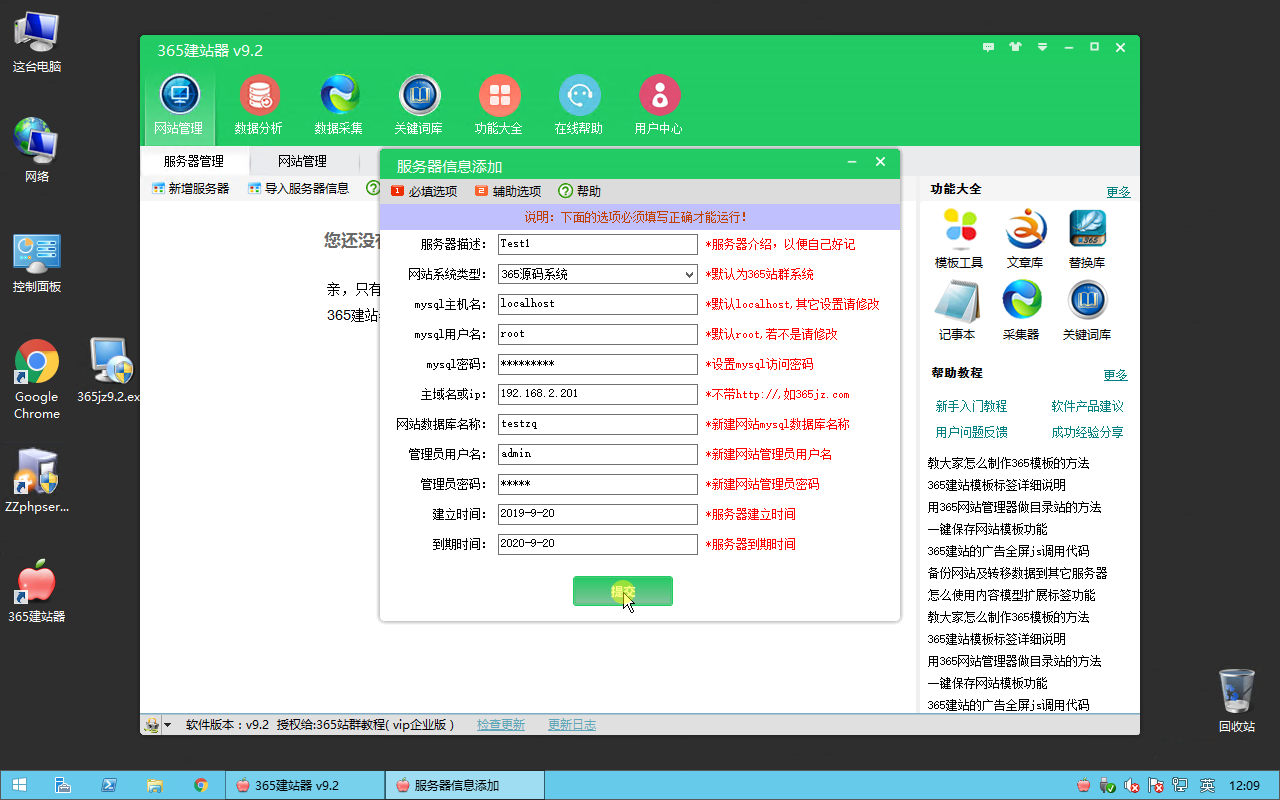Launch 替换库 from the function panel
Image resolution: width=1280 pixels, height=800 pixels.
point(1087,238)
